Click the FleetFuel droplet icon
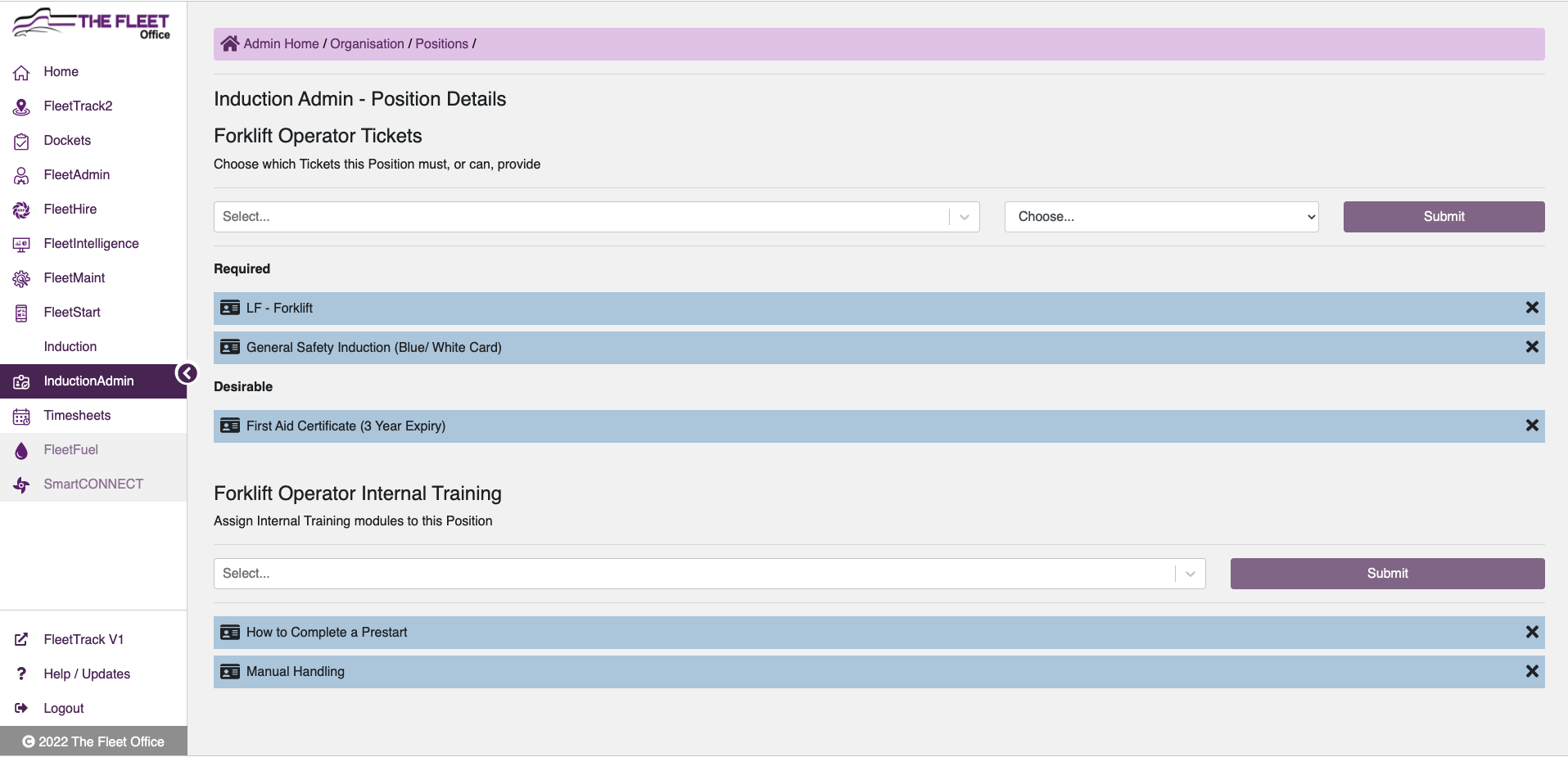1568x757 pixels. click(x=22, y=451)
